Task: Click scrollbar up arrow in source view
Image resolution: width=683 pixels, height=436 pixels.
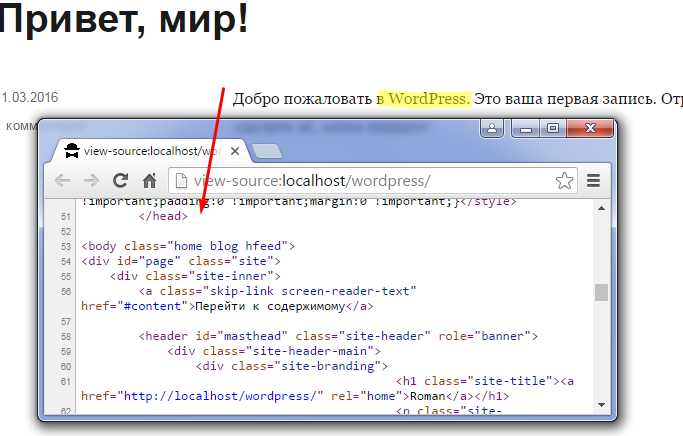Action: tap(602, 209)
